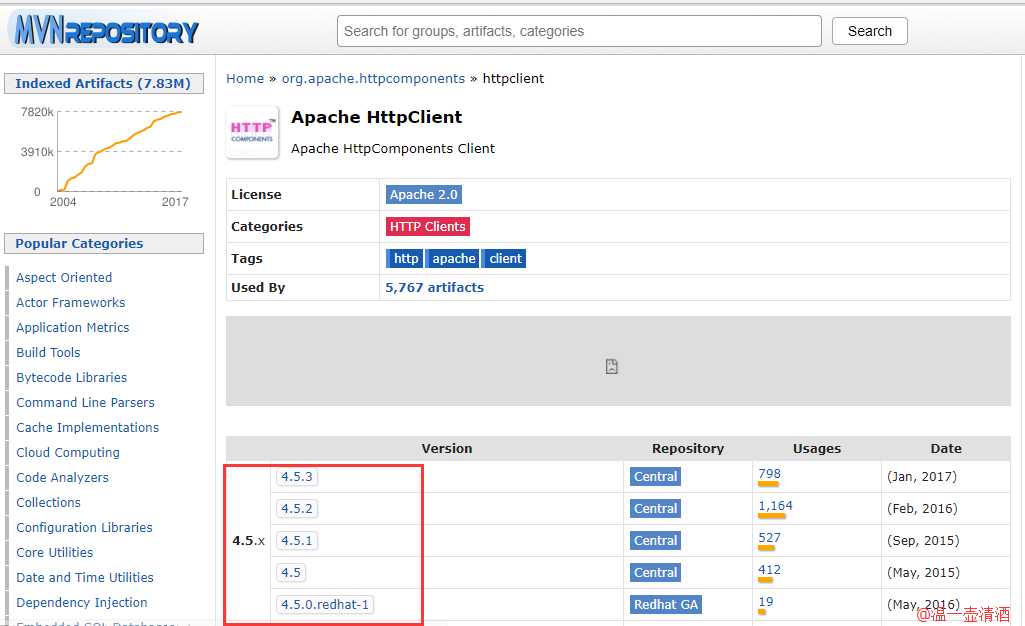Open the 527 usages link
1025x626 pixels.
pyautogui.click(x=769, y=538)
